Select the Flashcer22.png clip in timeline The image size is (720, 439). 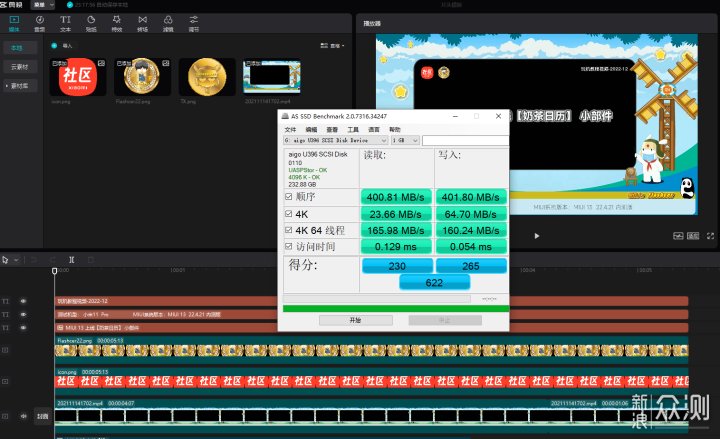(x=371, y=350)
